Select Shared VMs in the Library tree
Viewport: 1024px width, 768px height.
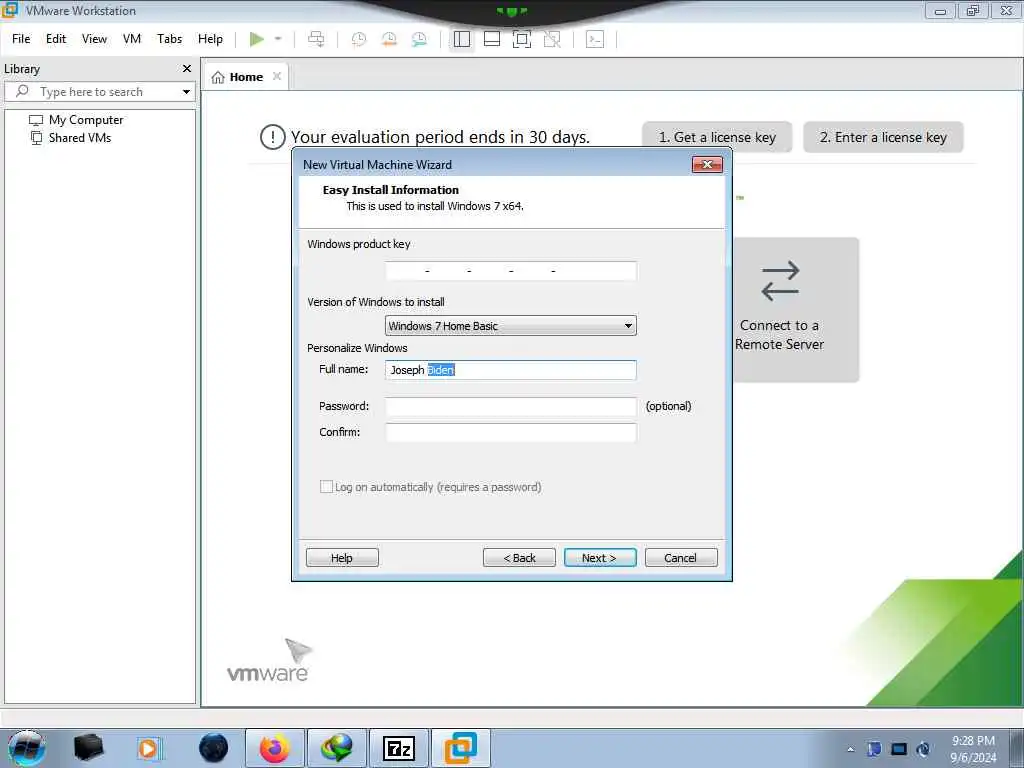[71, 138]
